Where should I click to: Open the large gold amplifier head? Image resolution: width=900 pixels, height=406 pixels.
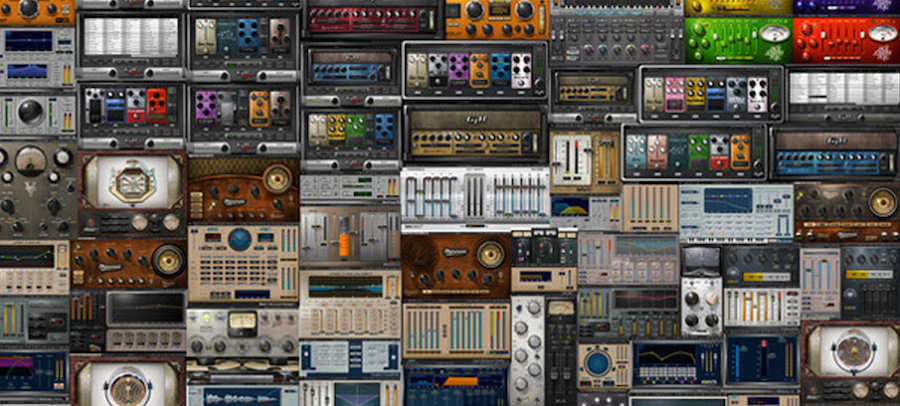(475, 136)
